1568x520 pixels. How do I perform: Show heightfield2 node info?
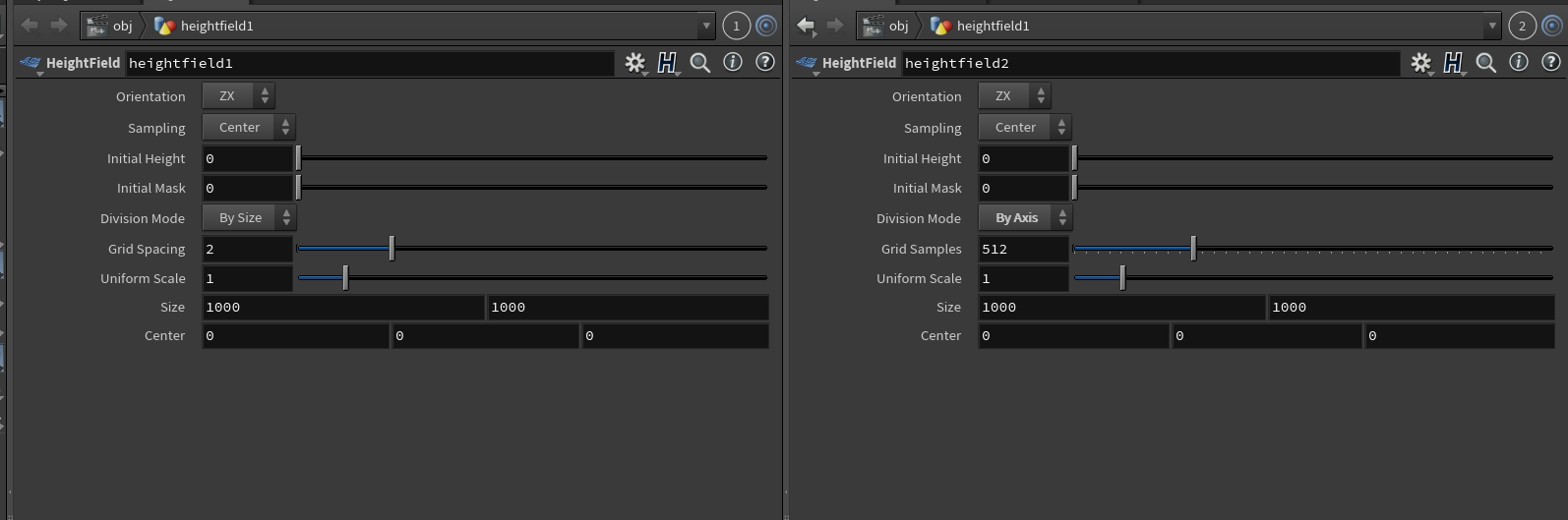(x=1519, y=62)
